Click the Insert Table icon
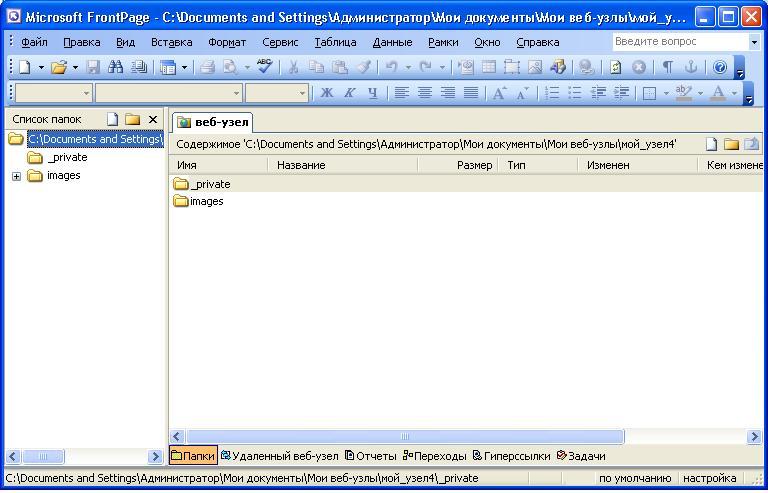 (x=489, y=67)
